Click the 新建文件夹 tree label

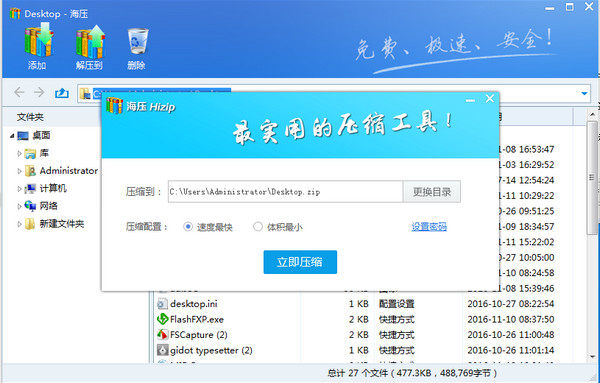(62, 224)
